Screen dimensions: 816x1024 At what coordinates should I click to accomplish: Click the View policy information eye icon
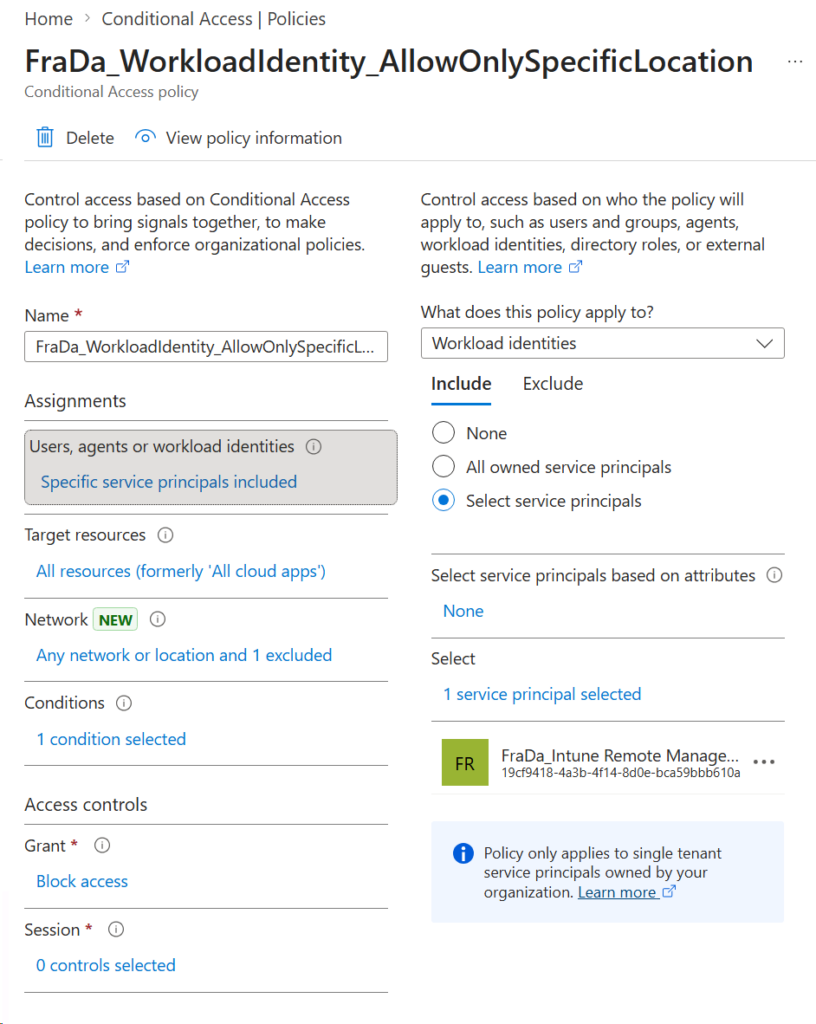tap(146, 138)
